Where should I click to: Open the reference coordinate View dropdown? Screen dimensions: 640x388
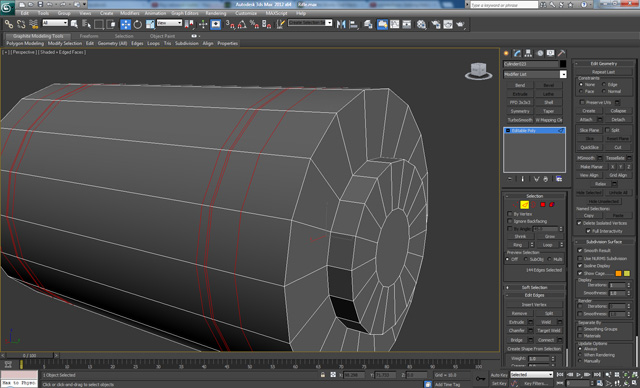(169, 23)
